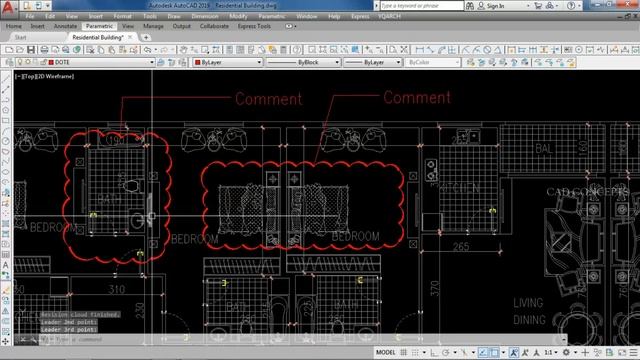Open the YQARCH menu
Image resolution: width=640 pixels, height=360 pixels.
tap(389, 16)
